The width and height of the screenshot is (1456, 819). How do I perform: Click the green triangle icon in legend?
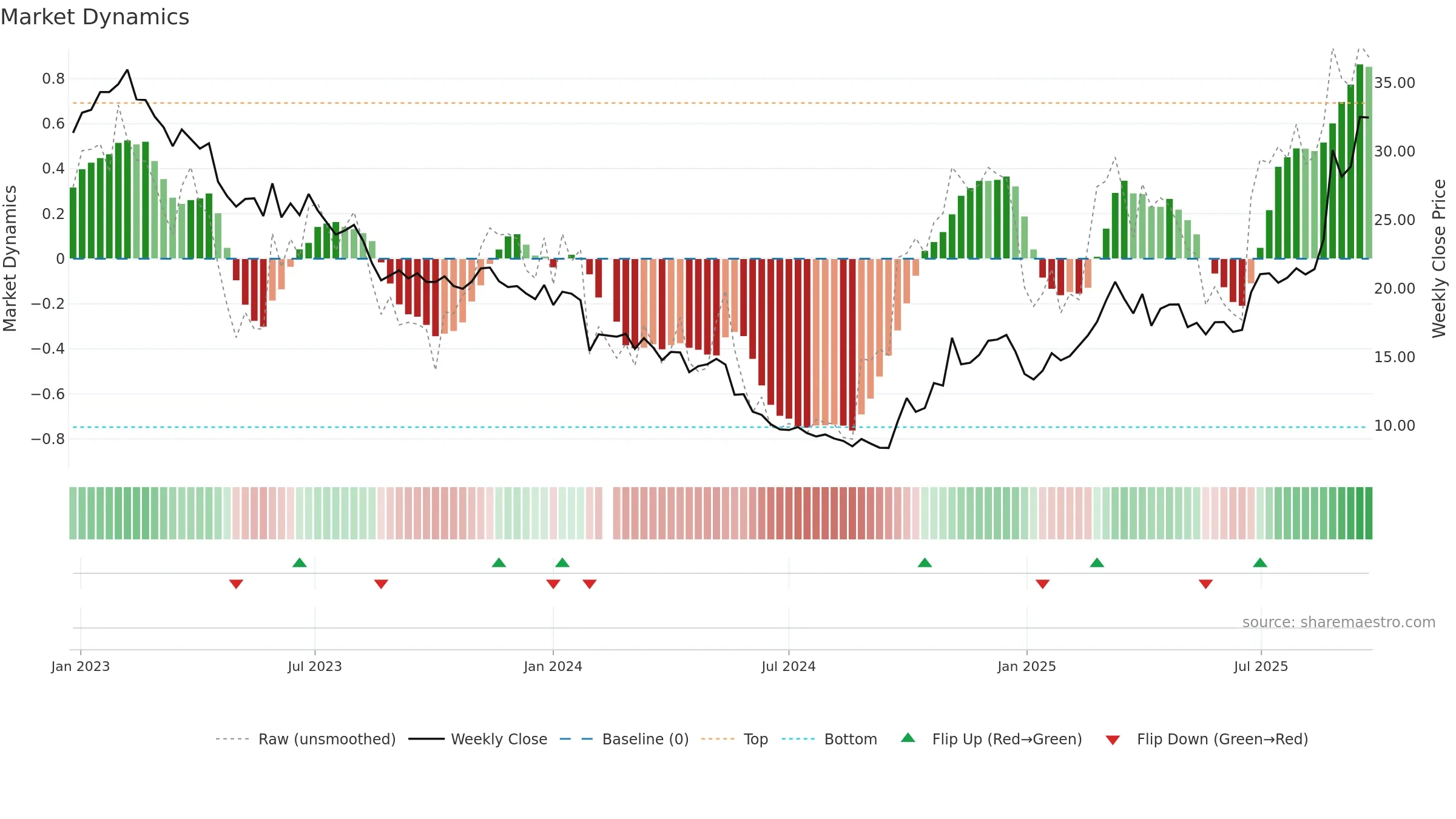[x=908, y=738]
